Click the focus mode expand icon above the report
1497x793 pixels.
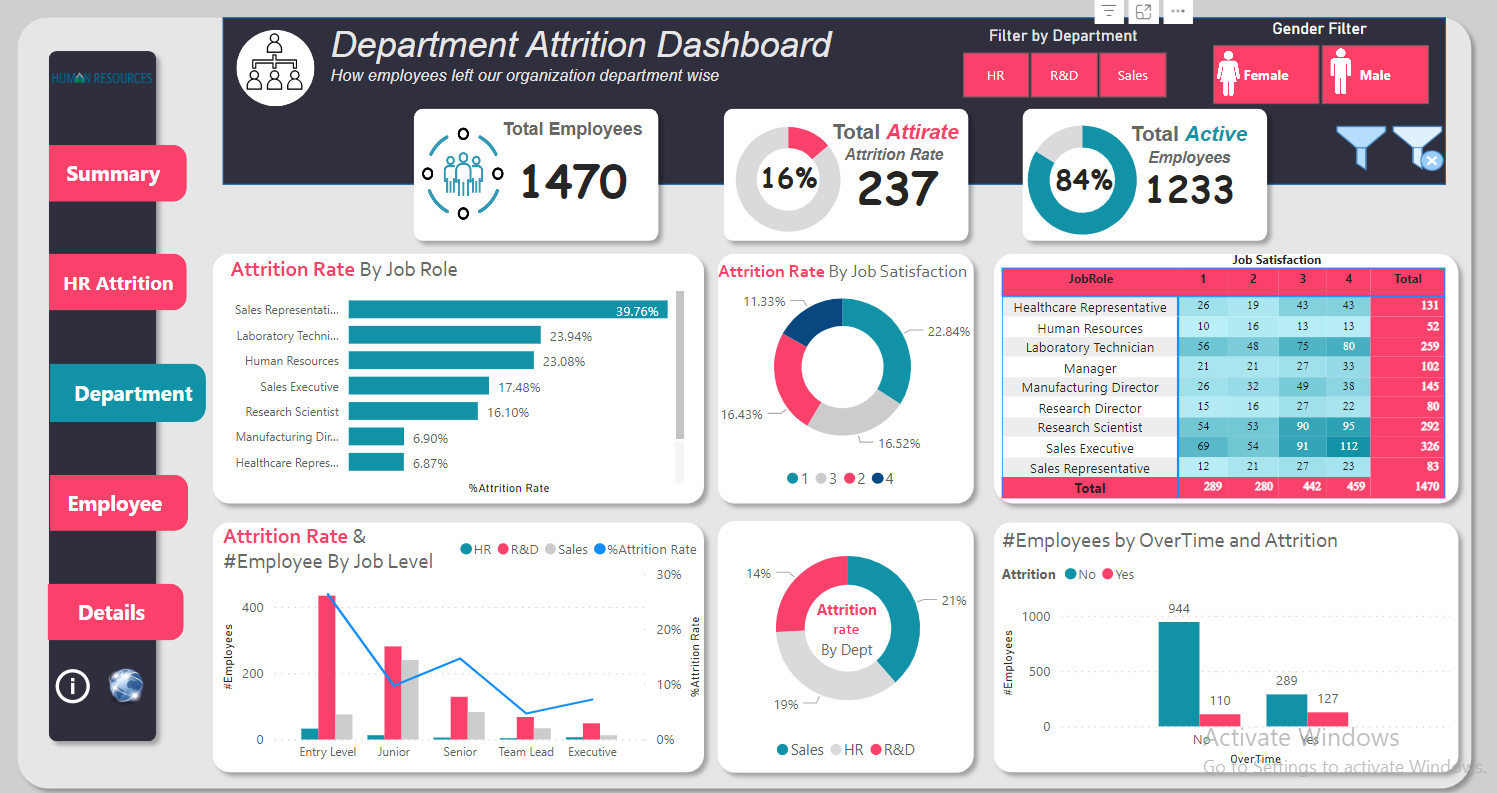click(1142, 12)
